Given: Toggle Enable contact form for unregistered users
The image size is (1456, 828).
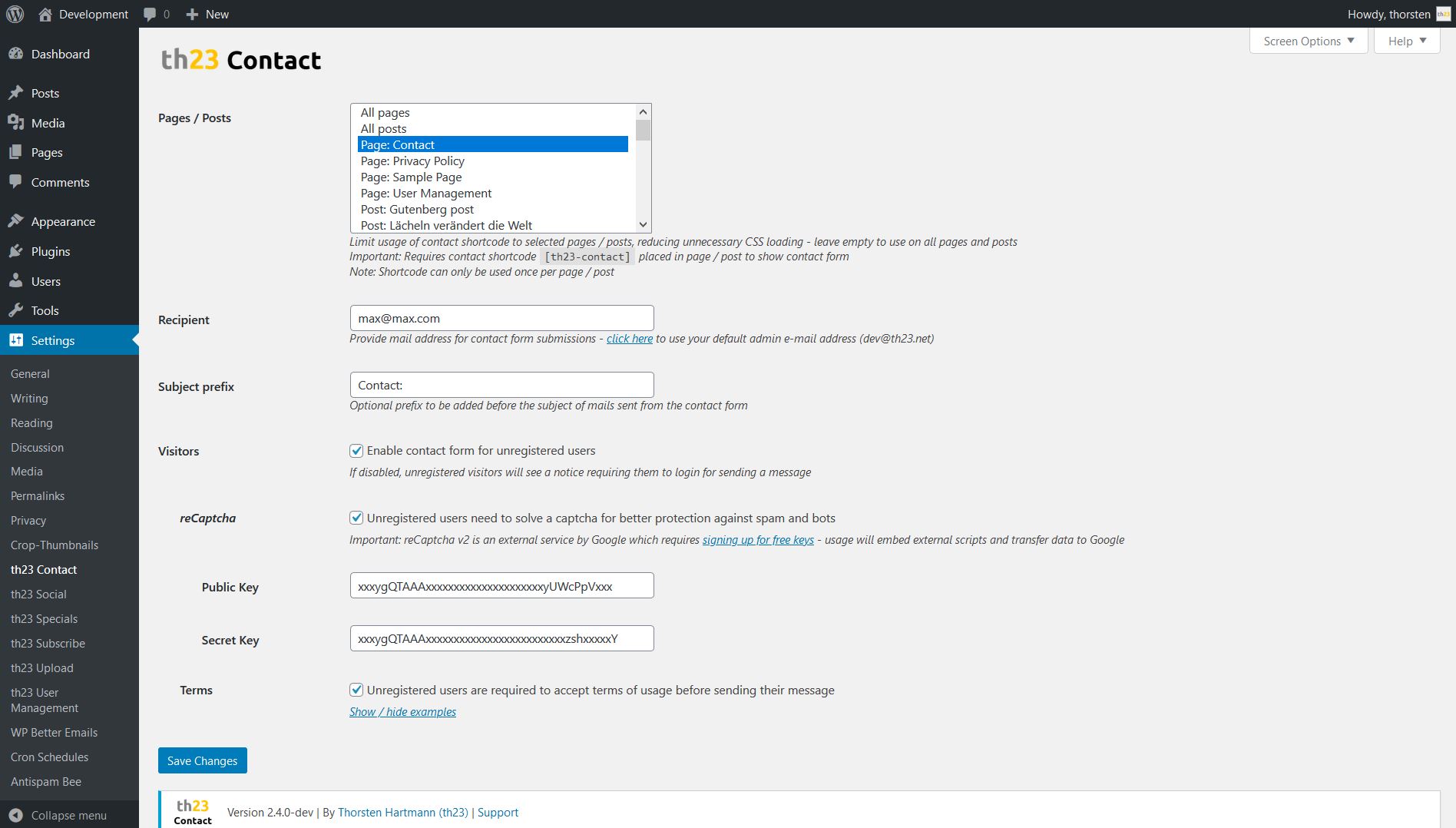Looking at the screenshot, I should pos(356,451).
